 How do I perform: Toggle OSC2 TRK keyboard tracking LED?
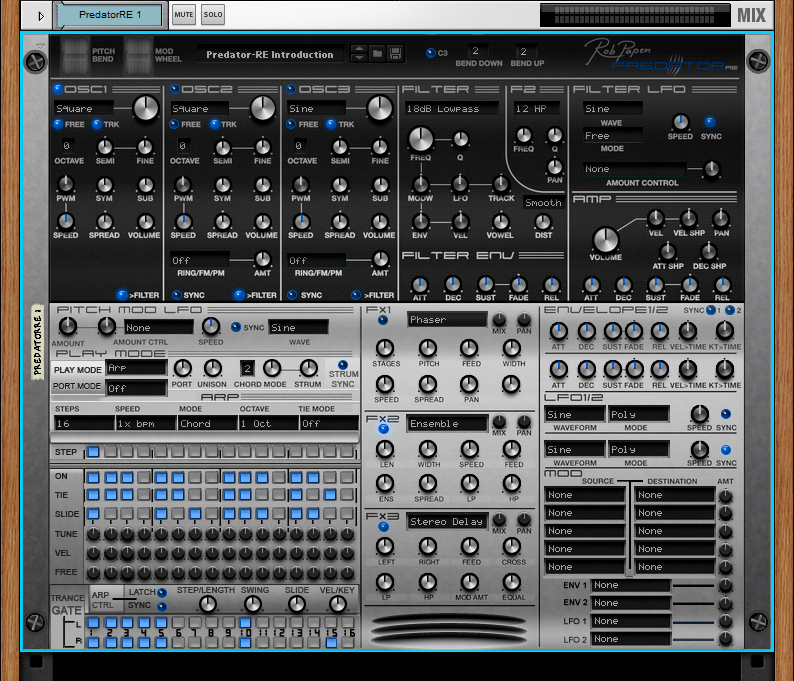click(214, 124)
